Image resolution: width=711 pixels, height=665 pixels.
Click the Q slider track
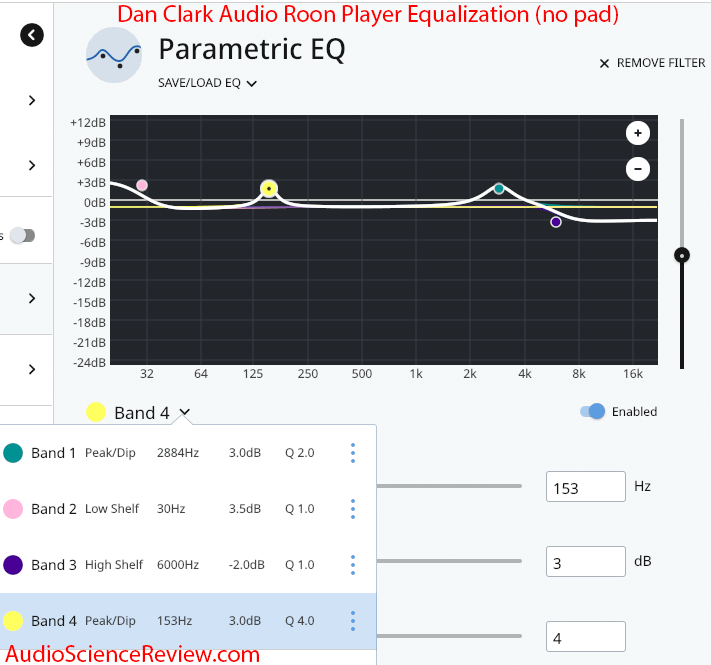(x=449, y=636)
